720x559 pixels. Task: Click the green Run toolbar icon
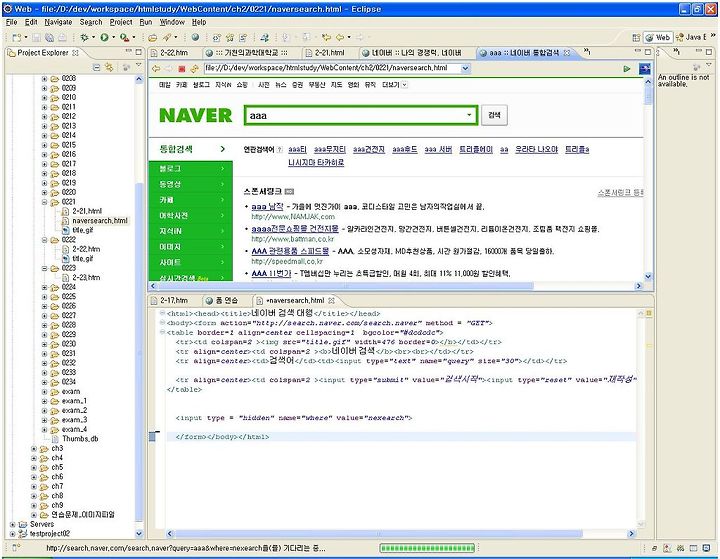point(104,37)
